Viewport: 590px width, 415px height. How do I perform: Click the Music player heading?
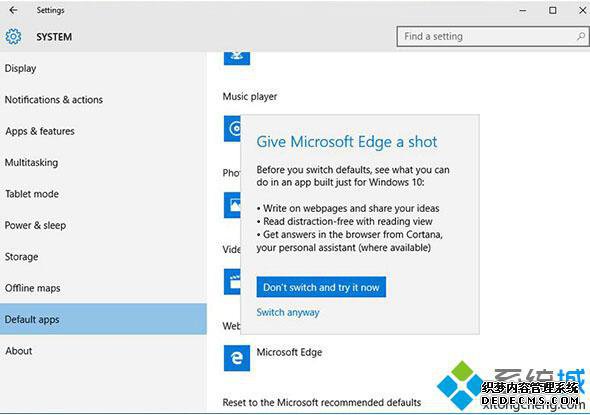coord(250,97)
